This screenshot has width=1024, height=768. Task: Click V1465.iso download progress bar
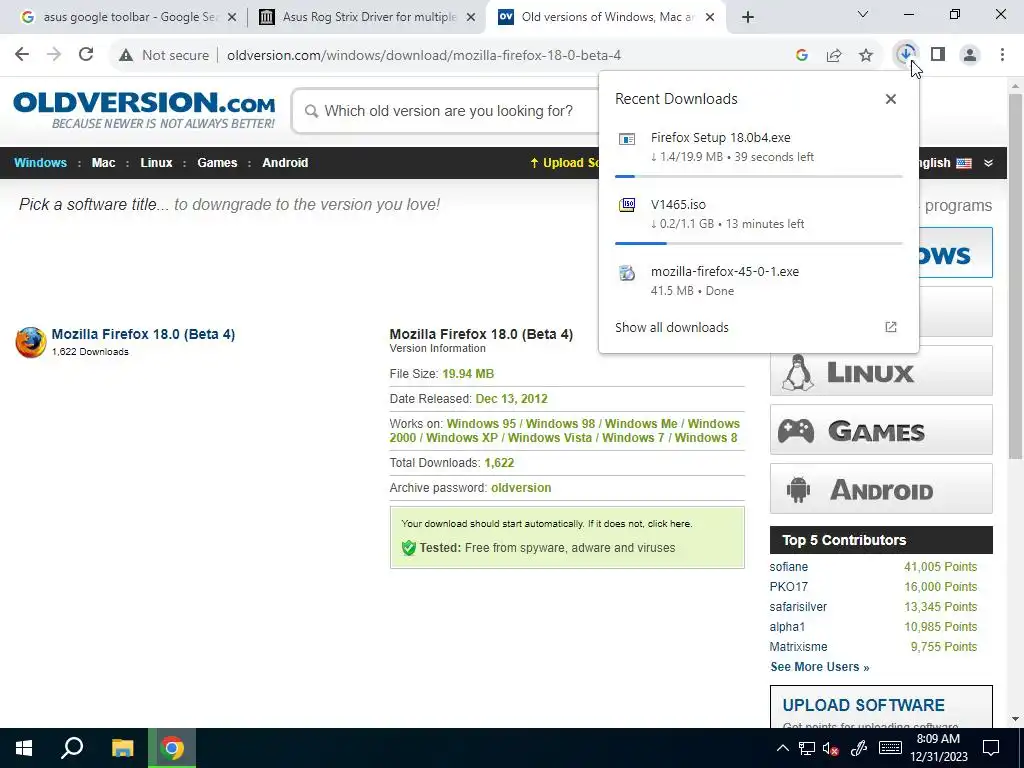coord(759,244)
